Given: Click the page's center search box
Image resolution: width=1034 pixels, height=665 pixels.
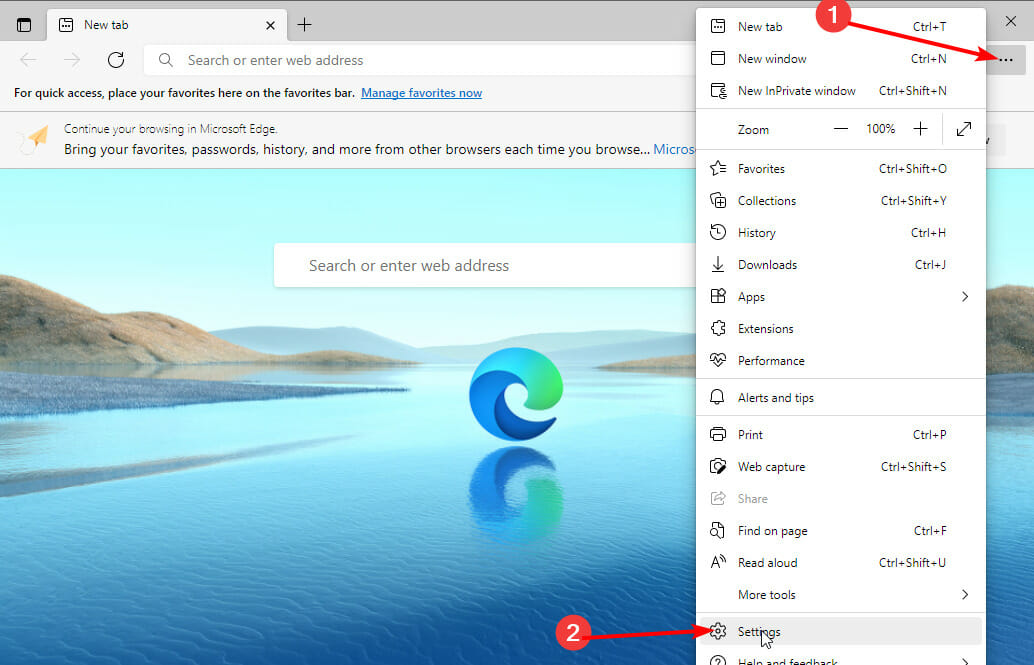Looking at the screenshot, I should pos(485,265).
